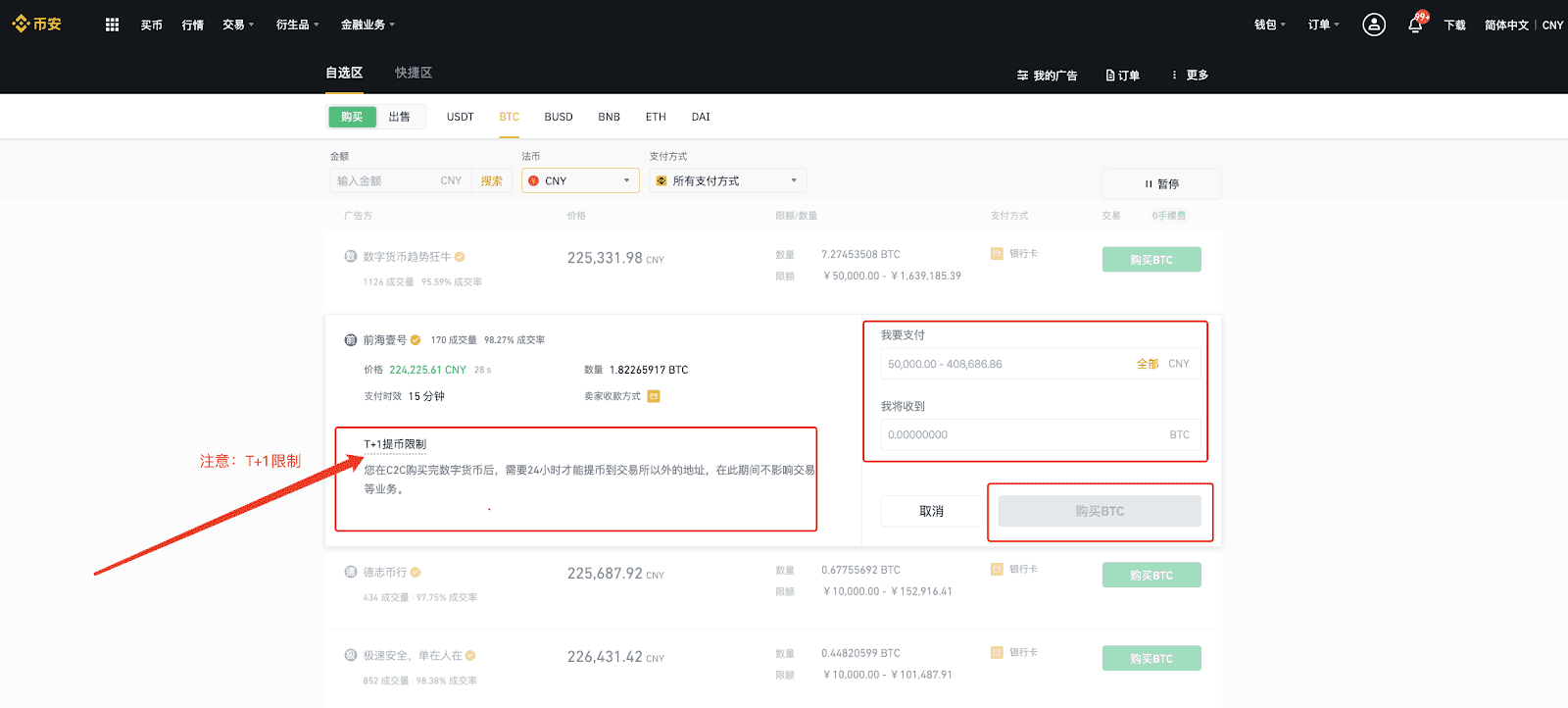Select the ETH coin tab
1568x708 pixels.
pyautogui.click(x=656, y=117)
